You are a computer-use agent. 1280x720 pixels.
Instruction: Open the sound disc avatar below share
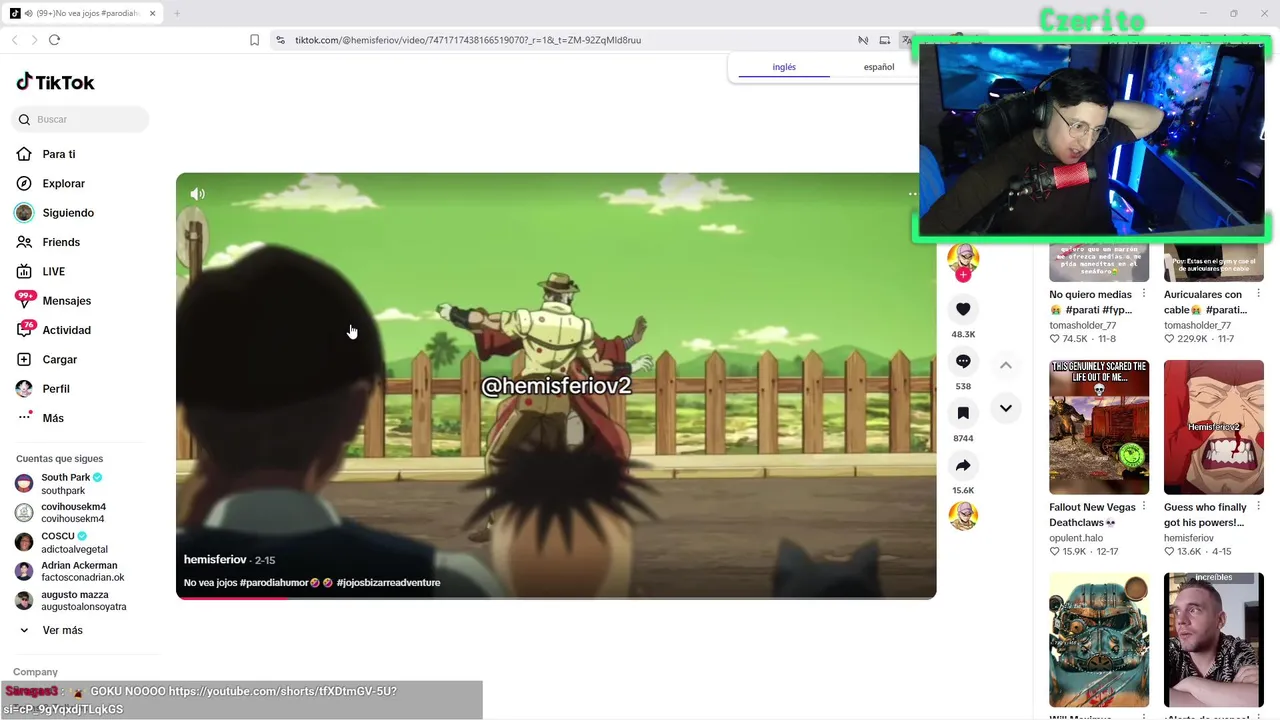tap(963, 516)
